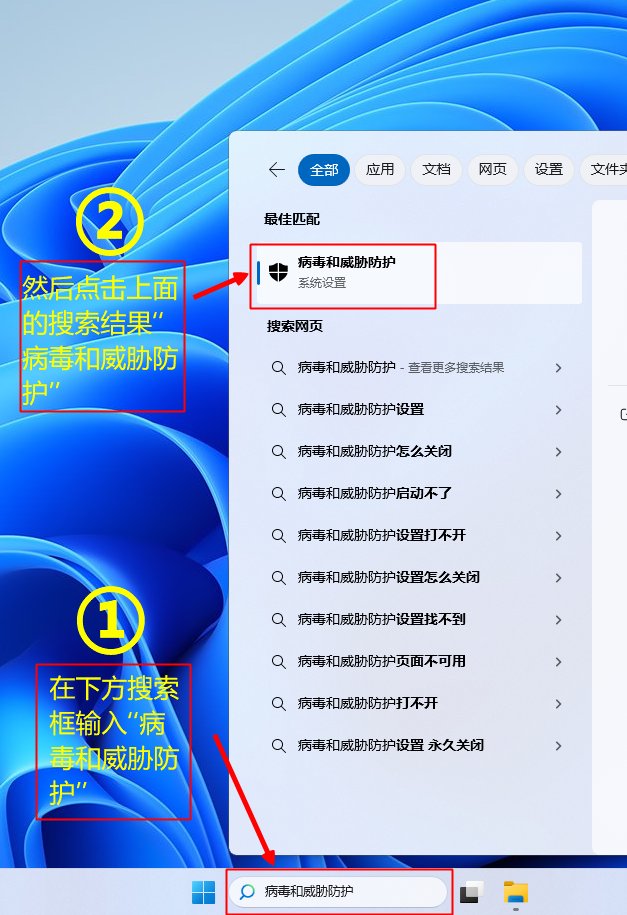The width and height of the screenshot is (627, 915).
Task: Expand chevron for 病毒和威胁防护打不开 row
Action: point(559,704)
